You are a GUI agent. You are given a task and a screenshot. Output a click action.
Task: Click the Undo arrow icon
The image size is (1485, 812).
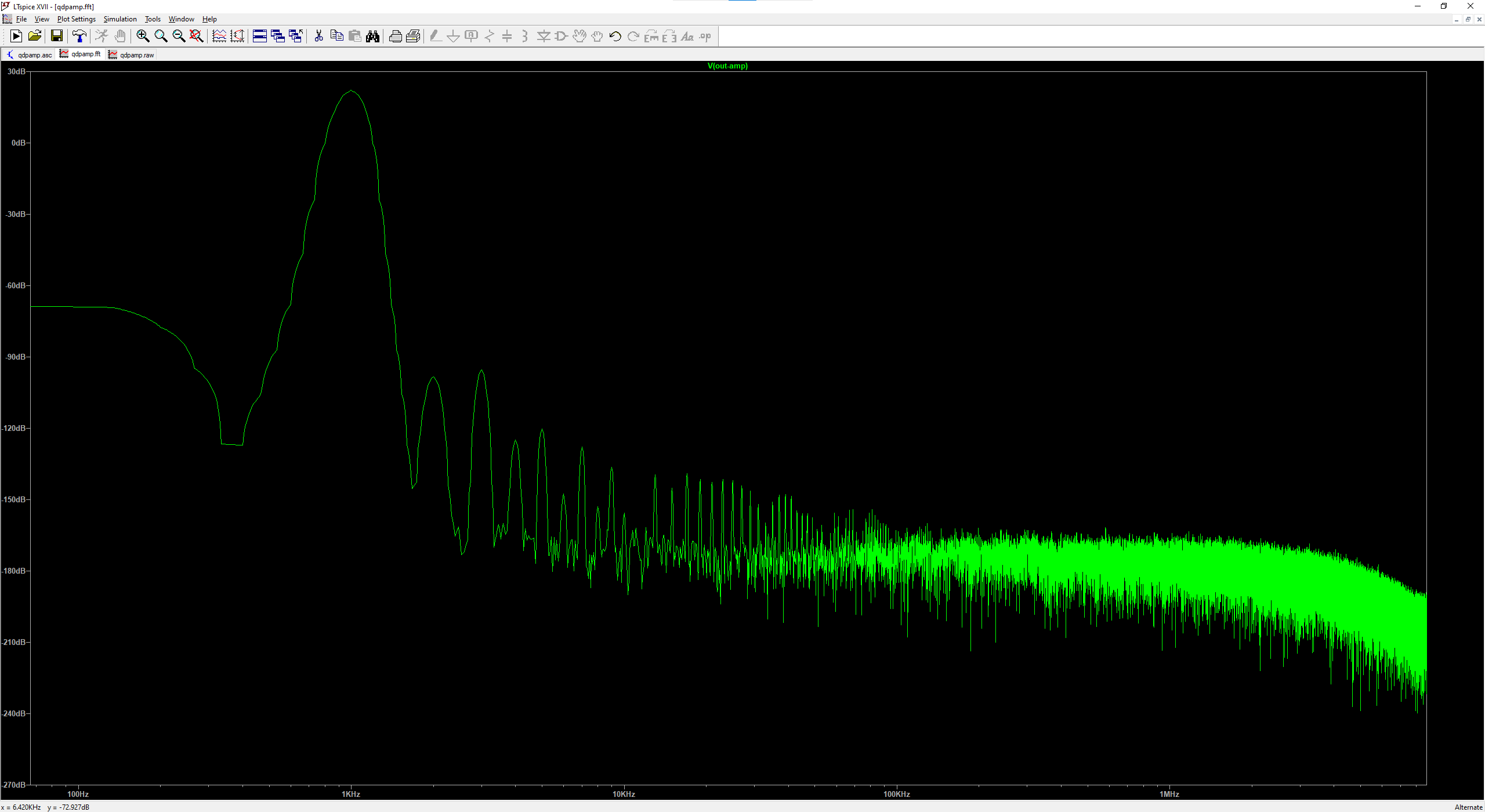coord(615,37)
